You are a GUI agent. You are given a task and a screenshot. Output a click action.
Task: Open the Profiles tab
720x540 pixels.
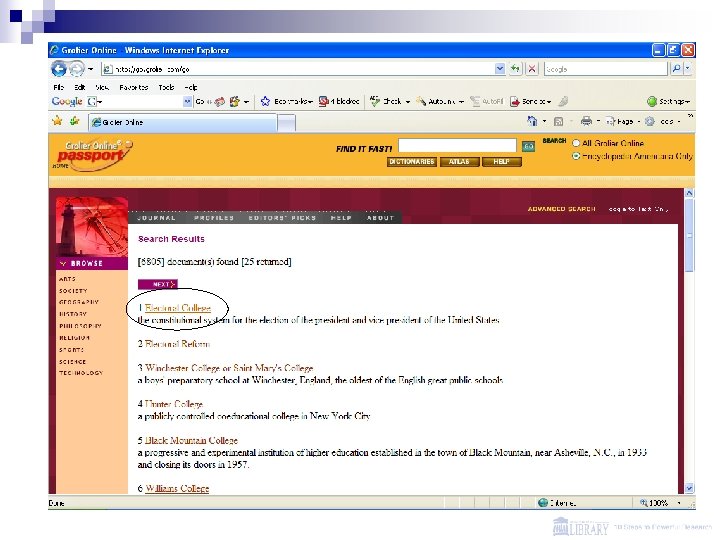pyautogui.click(x=214, y=218)
